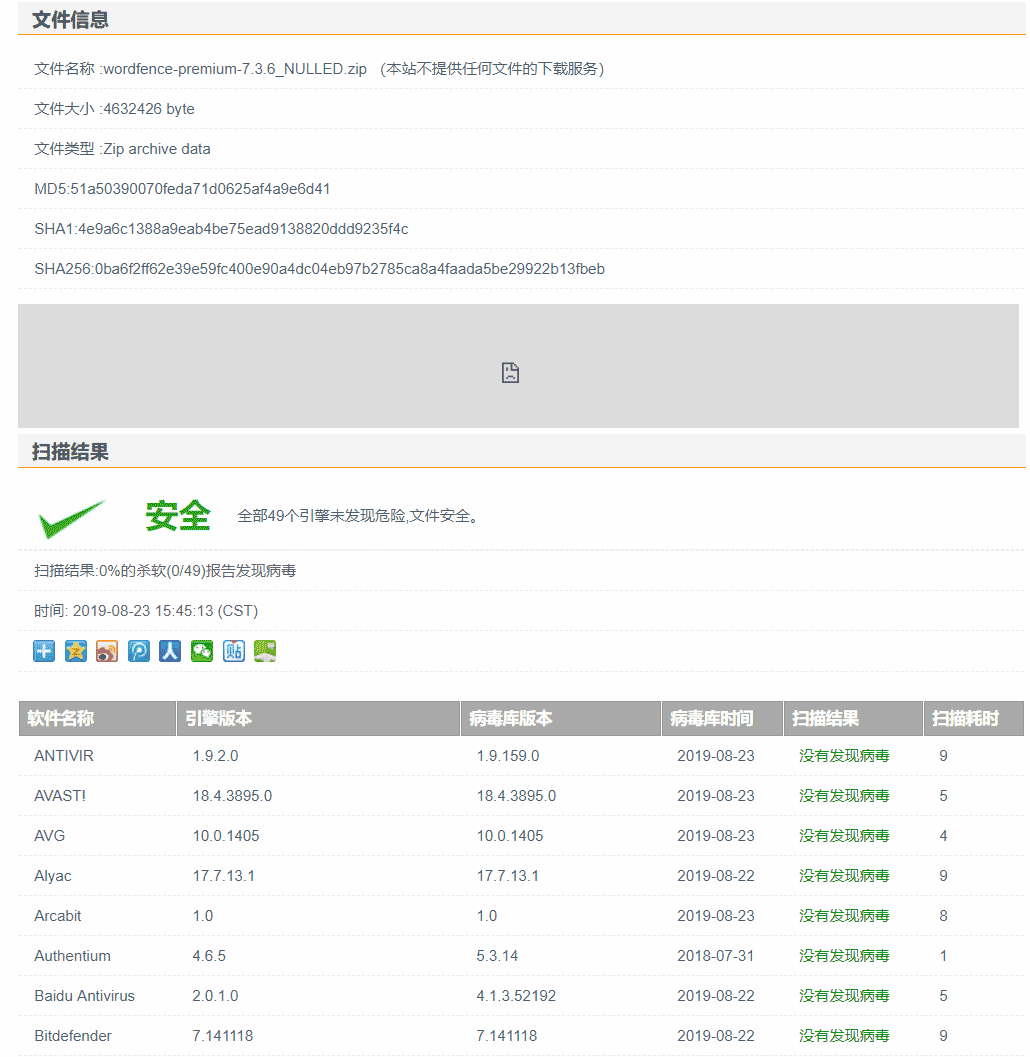The height and width of the screenshot is (1057, 1030).
Task: Click the Bitdefender engine name
Action: (73, 1036)
